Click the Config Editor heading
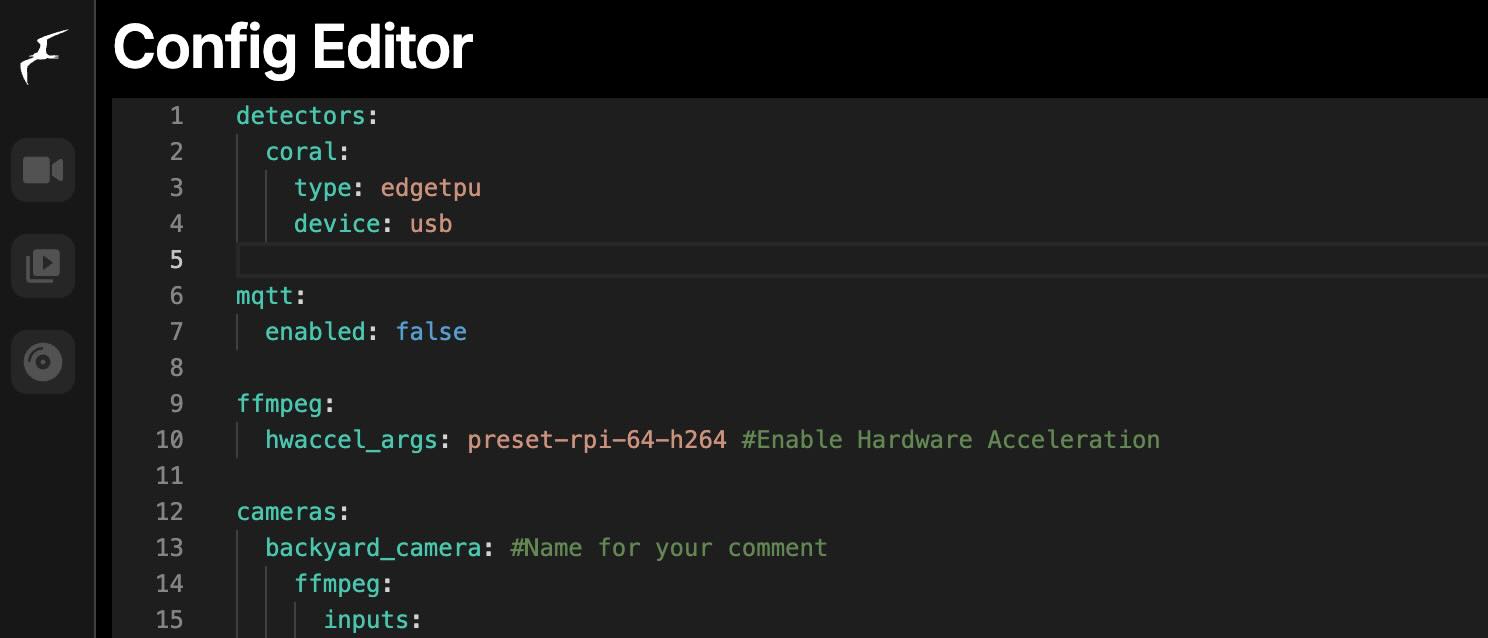Image resolution: width=1488 pixels, height=638 pixels. coord(292,47)
